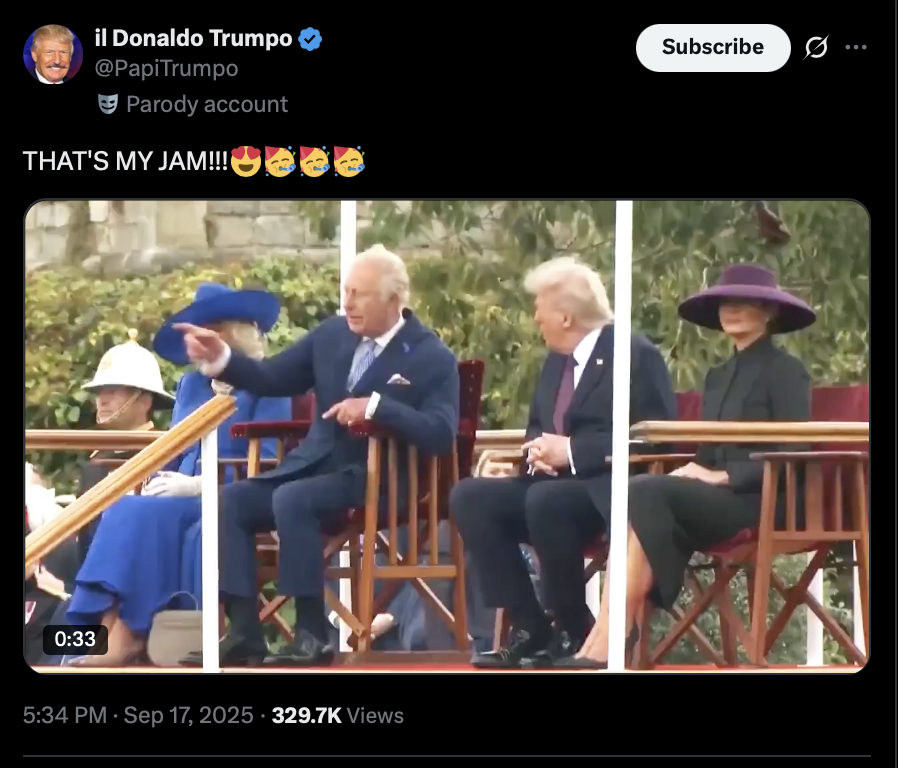
Task: Open the @PapiTrumpo handle link
Action: pos(166,69)
